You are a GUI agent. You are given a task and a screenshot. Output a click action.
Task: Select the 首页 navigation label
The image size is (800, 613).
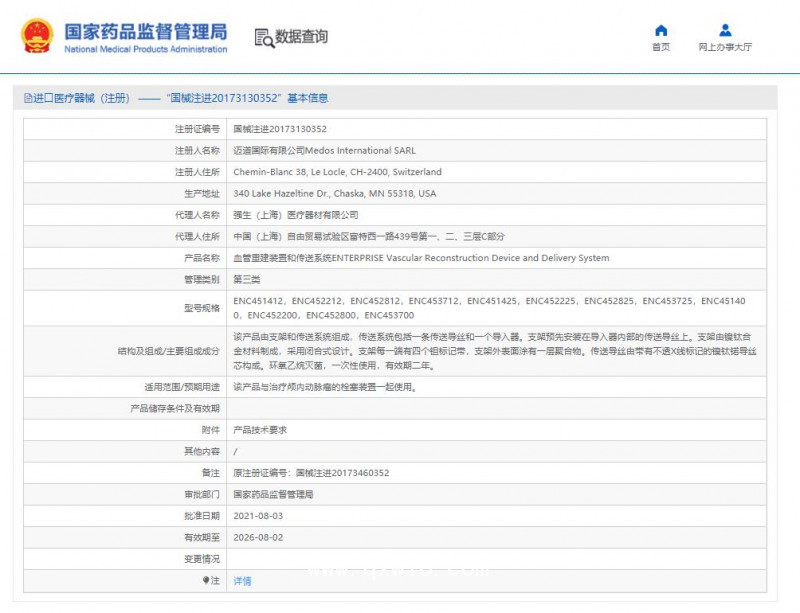pos(660,45)
